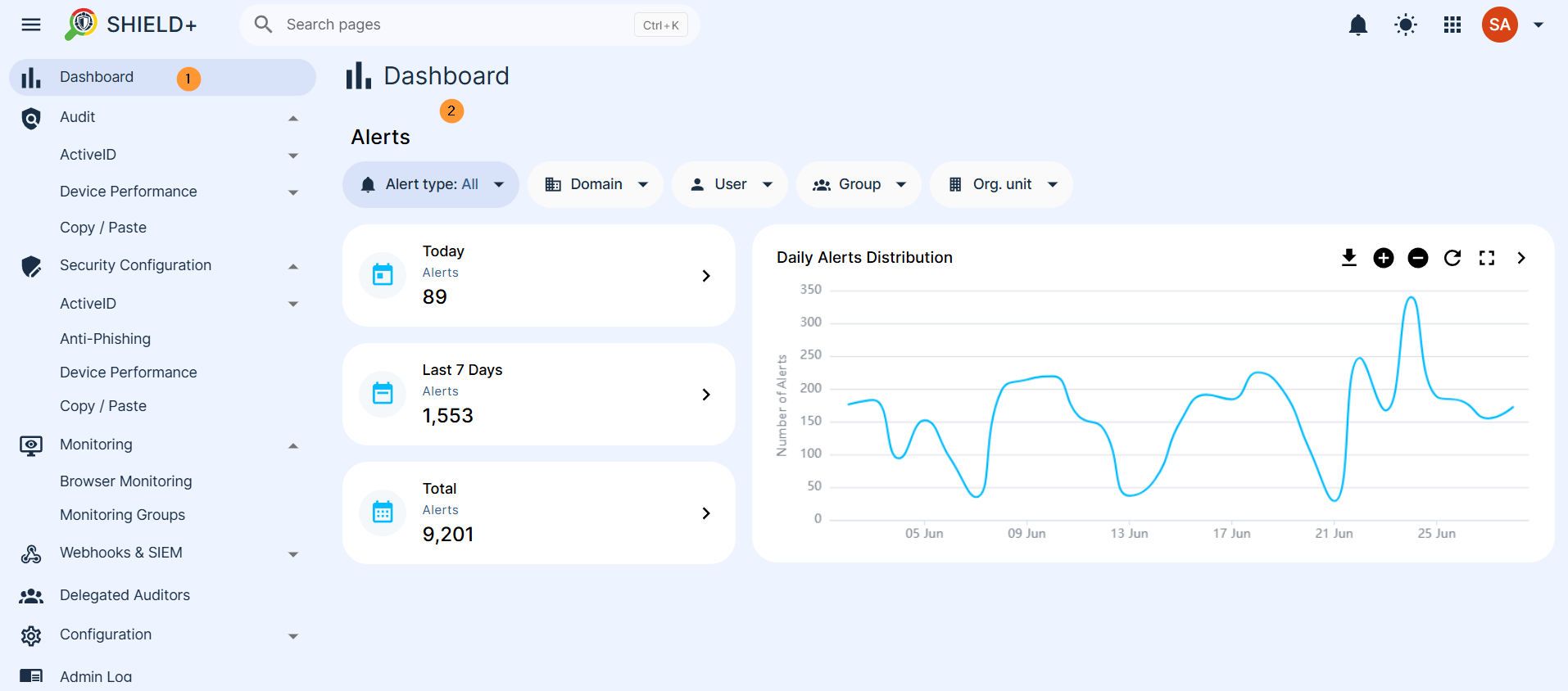Focus the Search pages field
Screen dimensions: 1568x691
469,25
